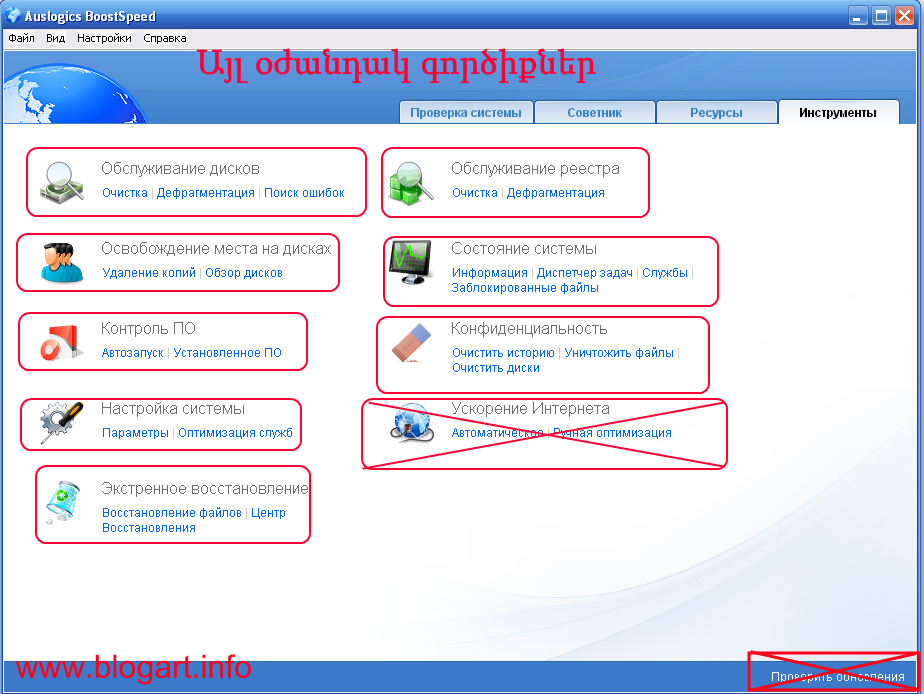Screen dimensions: 924x694
Task: Open the Оптимизация служб link
Action: [236, 433]
